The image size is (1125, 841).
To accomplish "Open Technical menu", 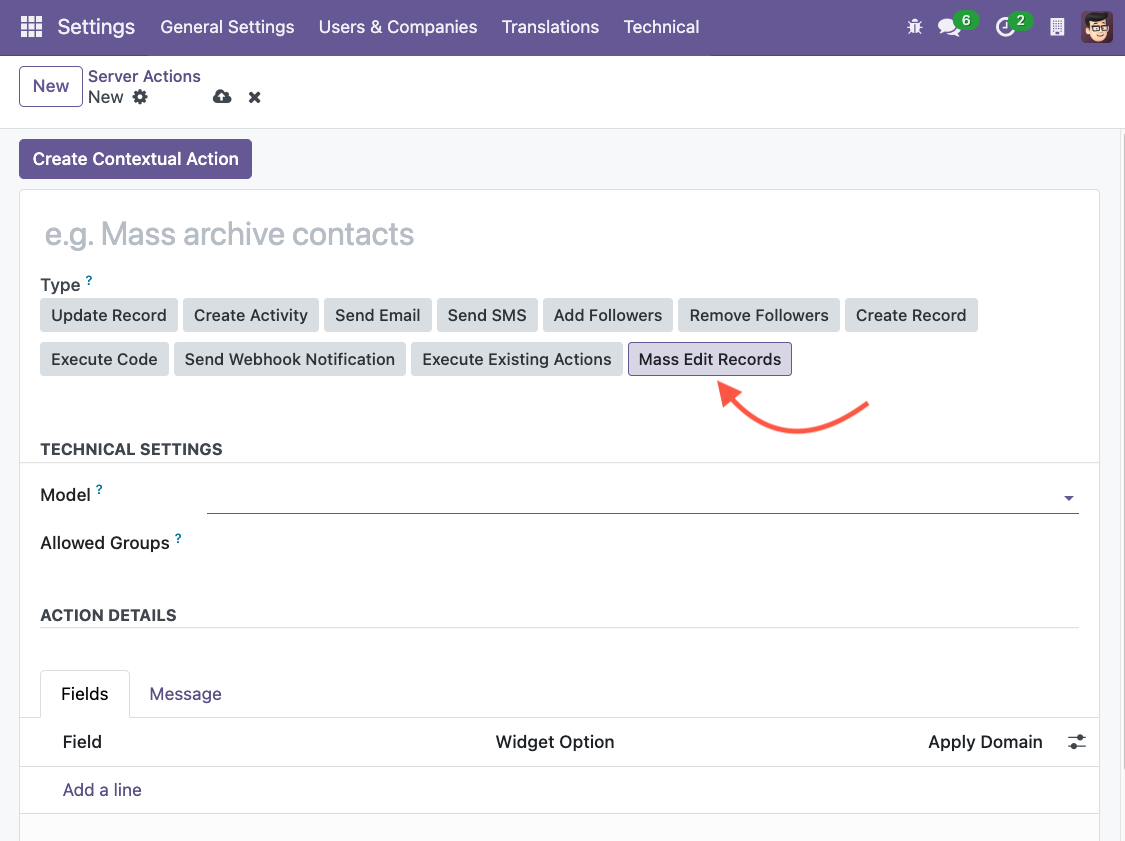I will 662,27.
